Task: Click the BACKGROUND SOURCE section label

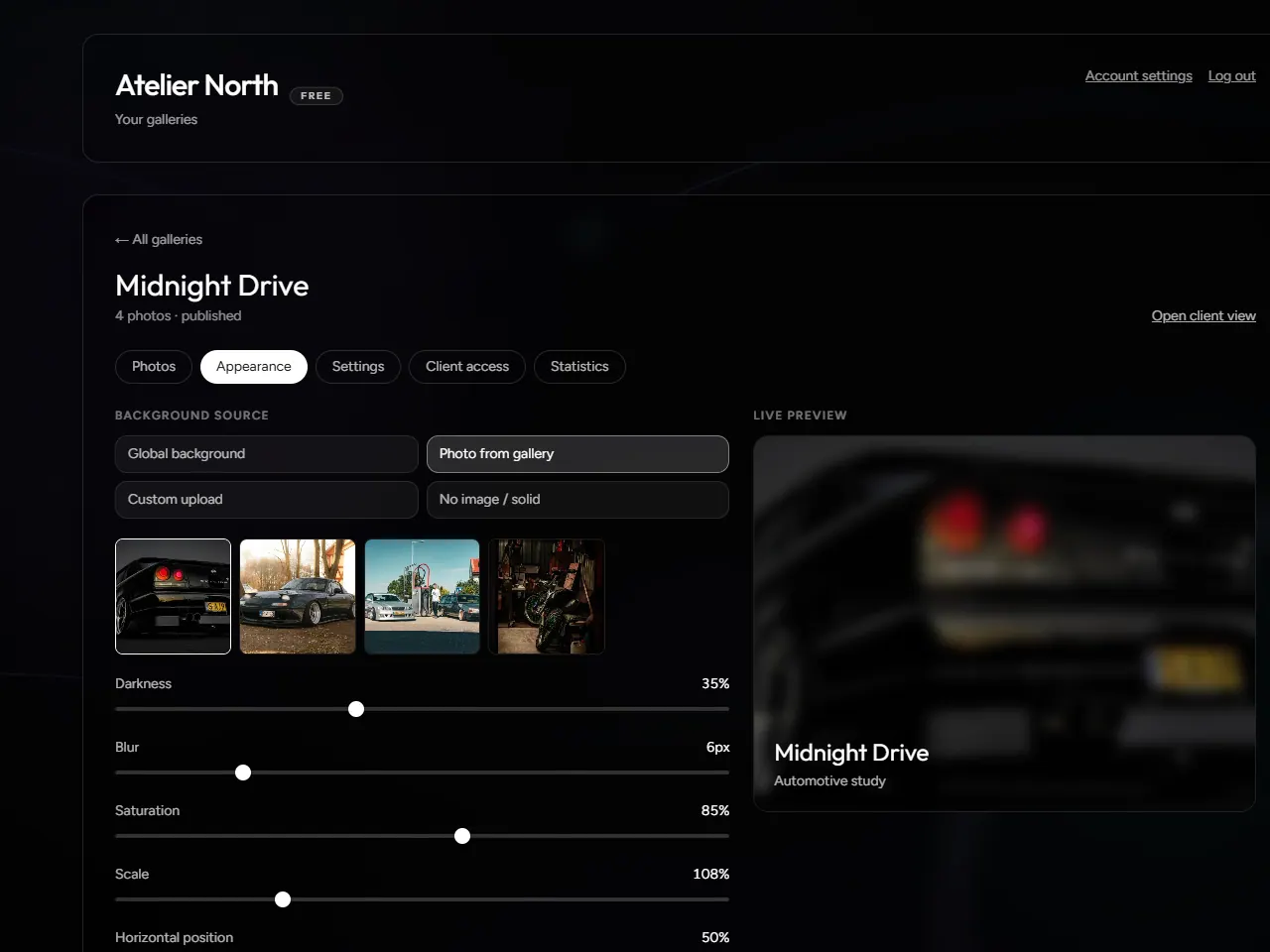Action: tap(191, 415)
